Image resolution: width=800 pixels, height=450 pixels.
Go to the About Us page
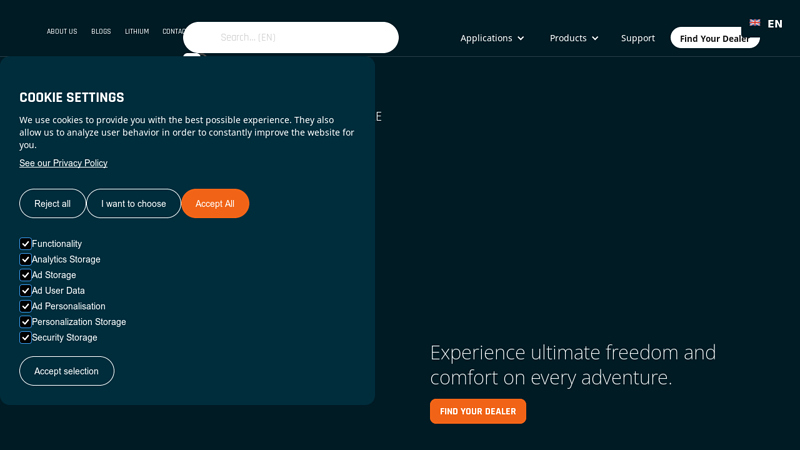coord(62,31)
